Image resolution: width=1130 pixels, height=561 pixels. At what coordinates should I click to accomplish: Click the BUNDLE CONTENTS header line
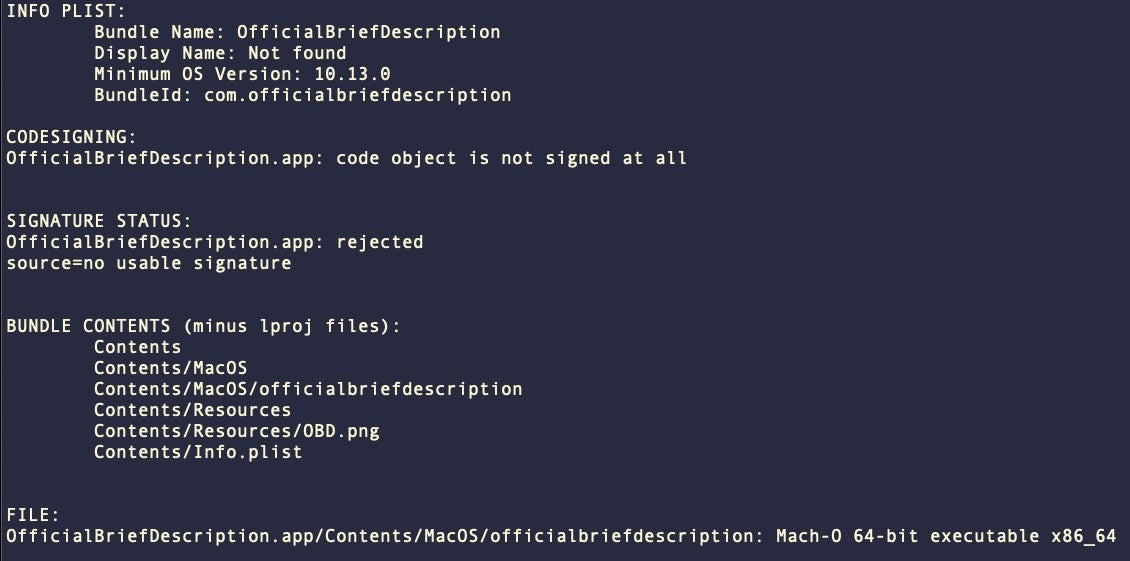203,326
